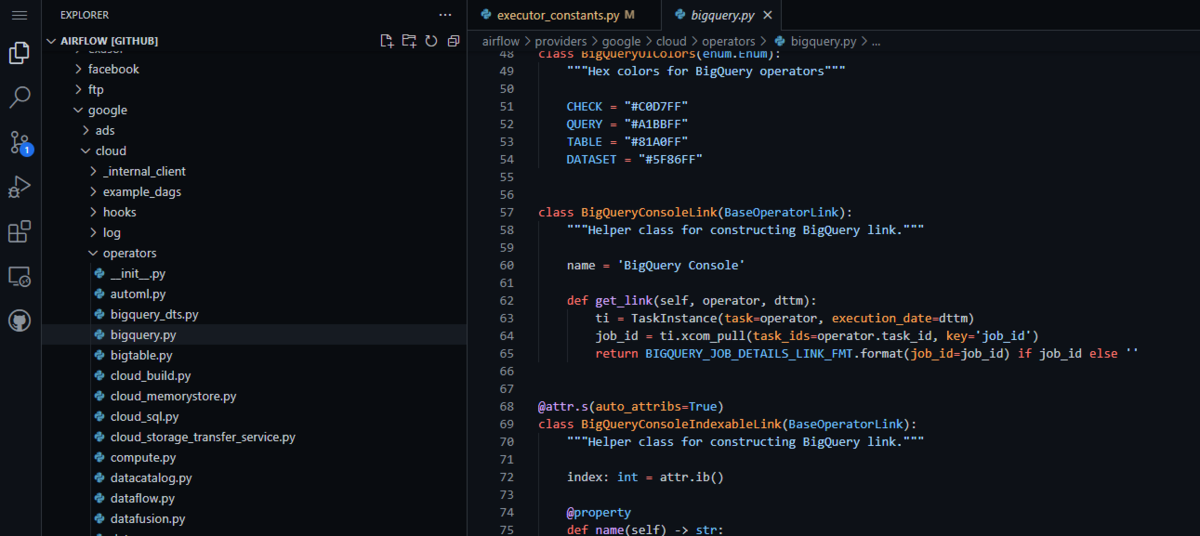Close the bigquery.py editor tab
Viewport: 1200px width, 536px height.
[x=768, y=15]
